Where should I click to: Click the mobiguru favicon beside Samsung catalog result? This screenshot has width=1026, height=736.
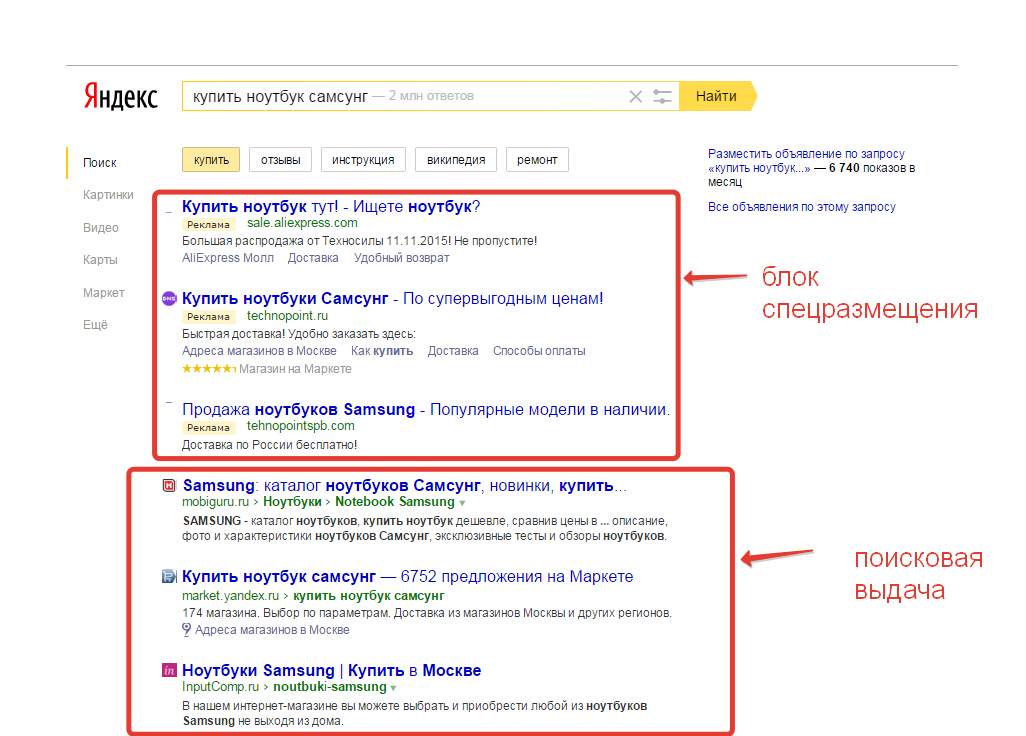pos(169,485)
